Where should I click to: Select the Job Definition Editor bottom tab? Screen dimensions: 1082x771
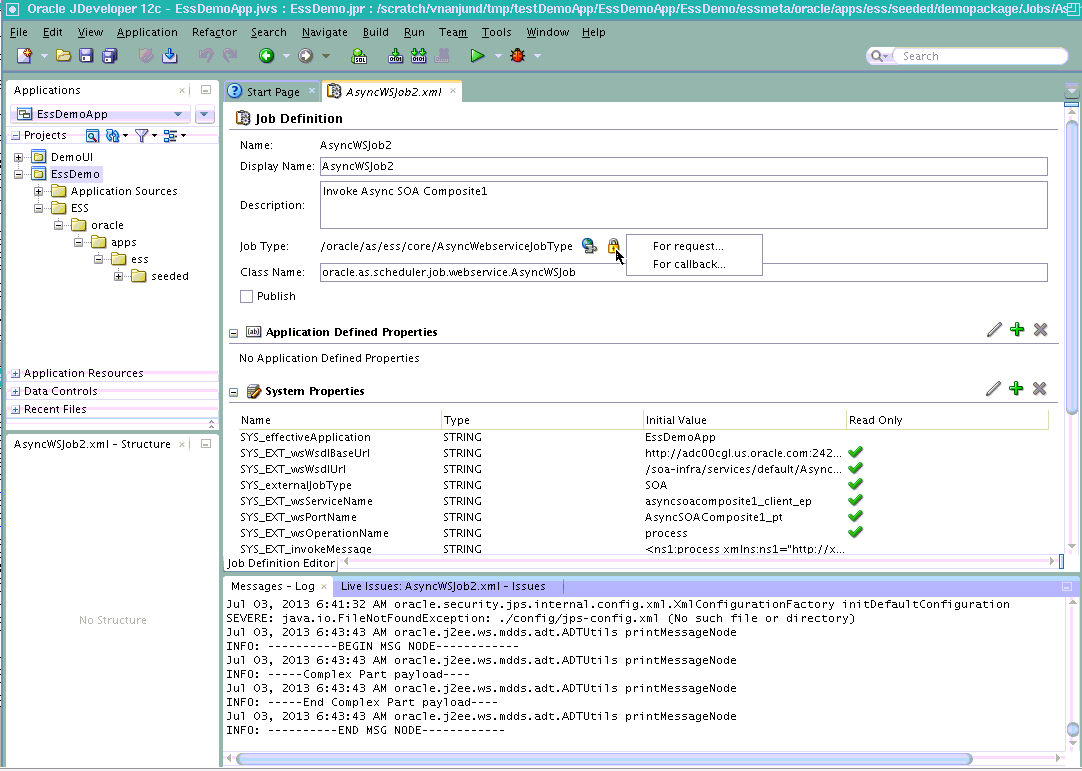(281, 563)
